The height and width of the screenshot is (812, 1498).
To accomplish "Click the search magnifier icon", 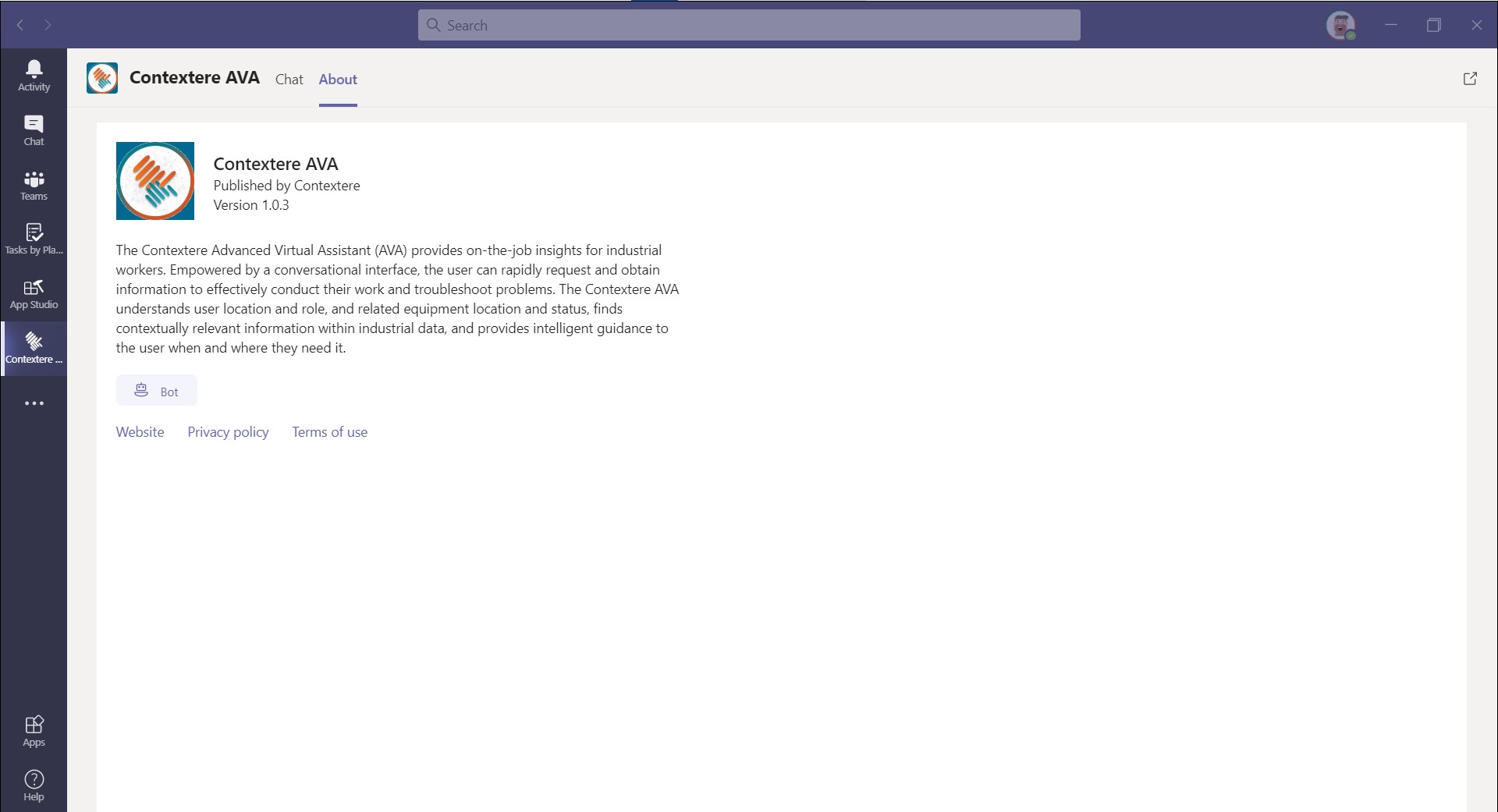I will point(434,25).
